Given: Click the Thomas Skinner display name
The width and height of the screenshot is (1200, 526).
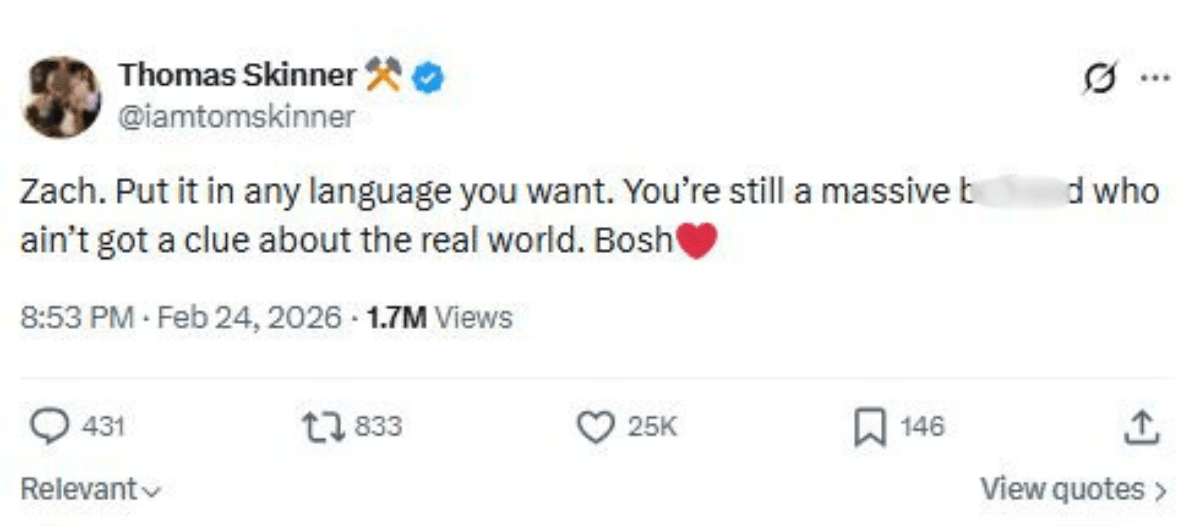Looking at the screenshot, I should click(x=238, y=75).
